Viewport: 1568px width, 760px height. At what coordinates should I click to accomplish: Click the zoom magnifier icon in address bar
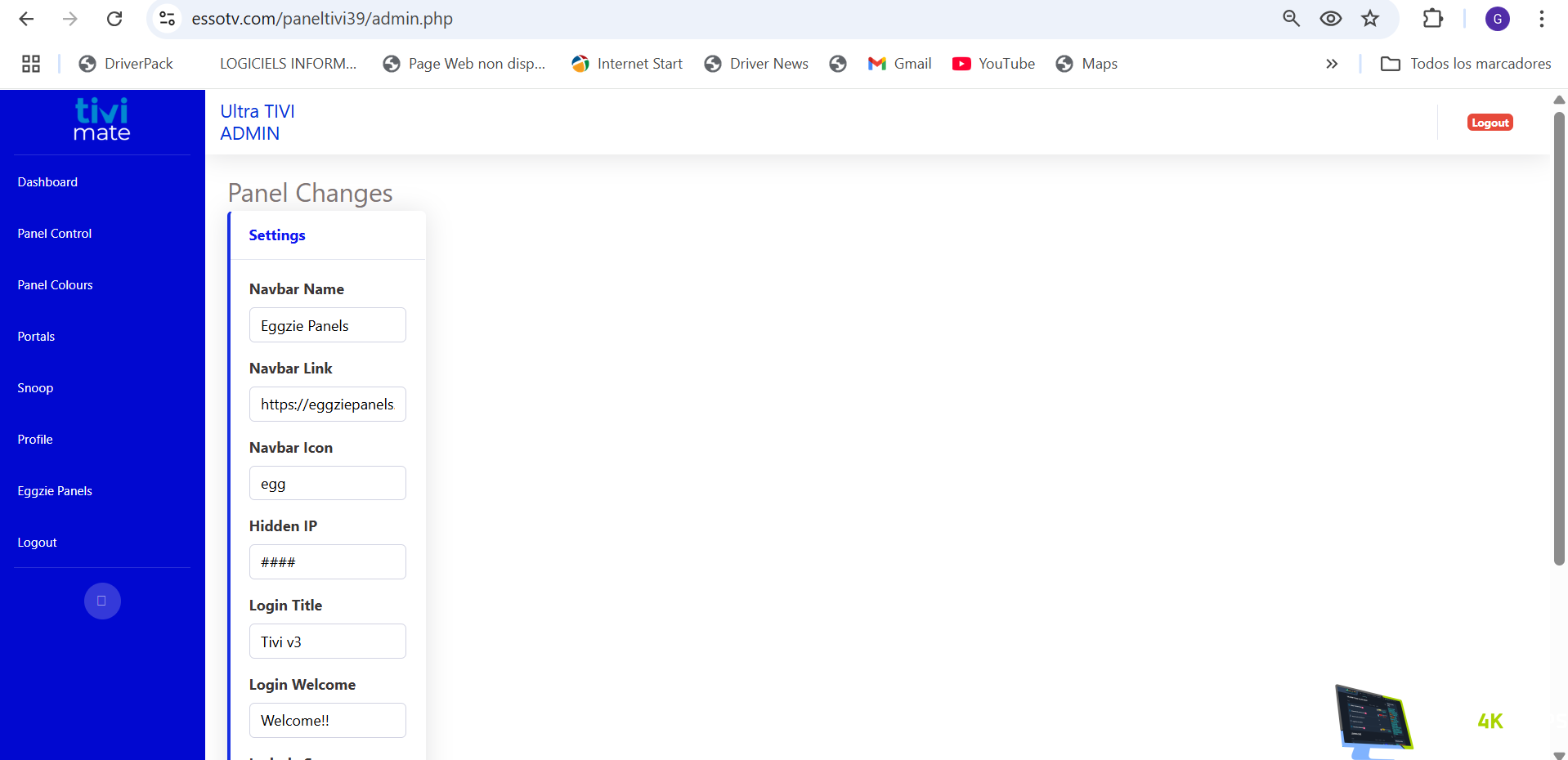point(1291,19)
